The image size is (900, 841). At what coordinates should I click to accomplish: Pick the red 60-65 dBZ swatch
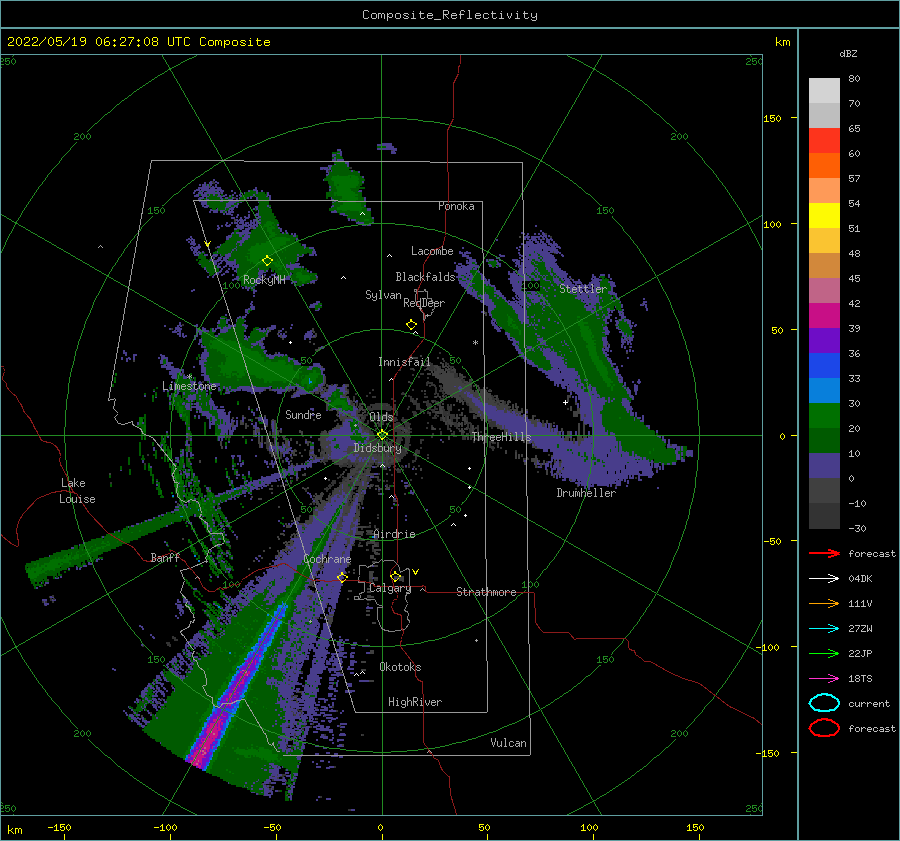coord(824,141)
